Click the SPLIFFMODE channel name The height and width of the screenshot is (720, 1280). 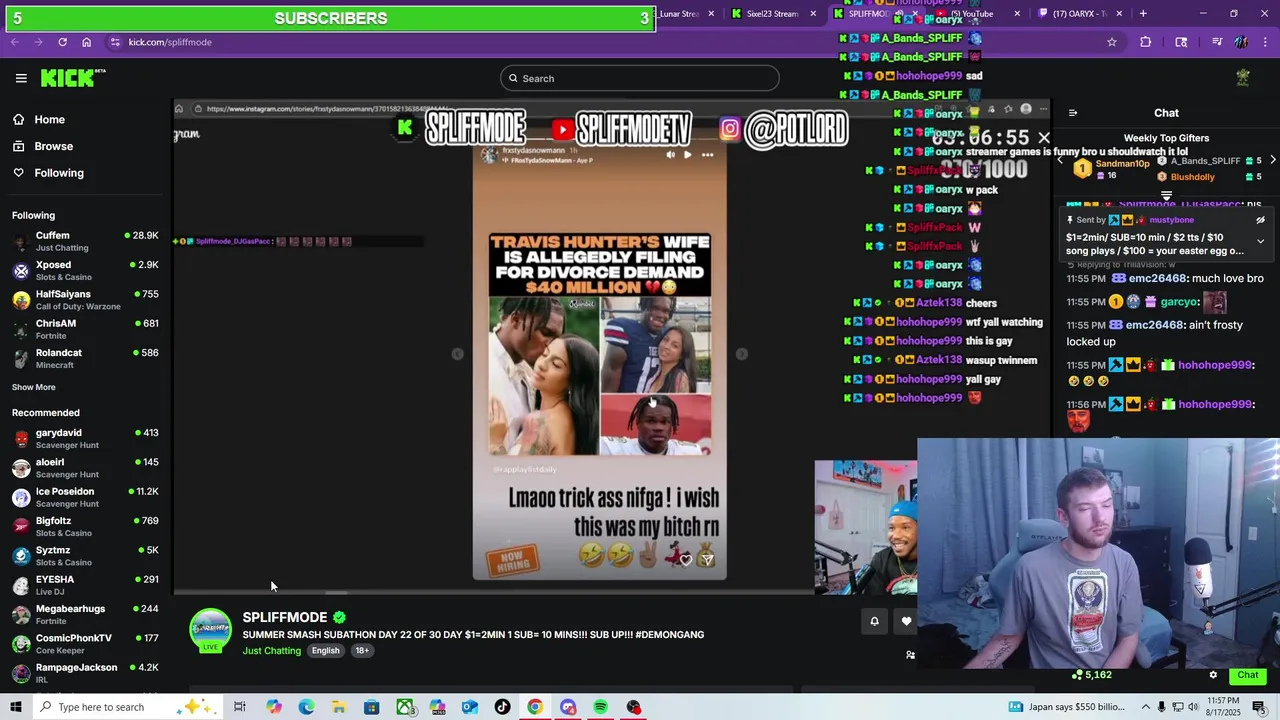pos(285,617)
